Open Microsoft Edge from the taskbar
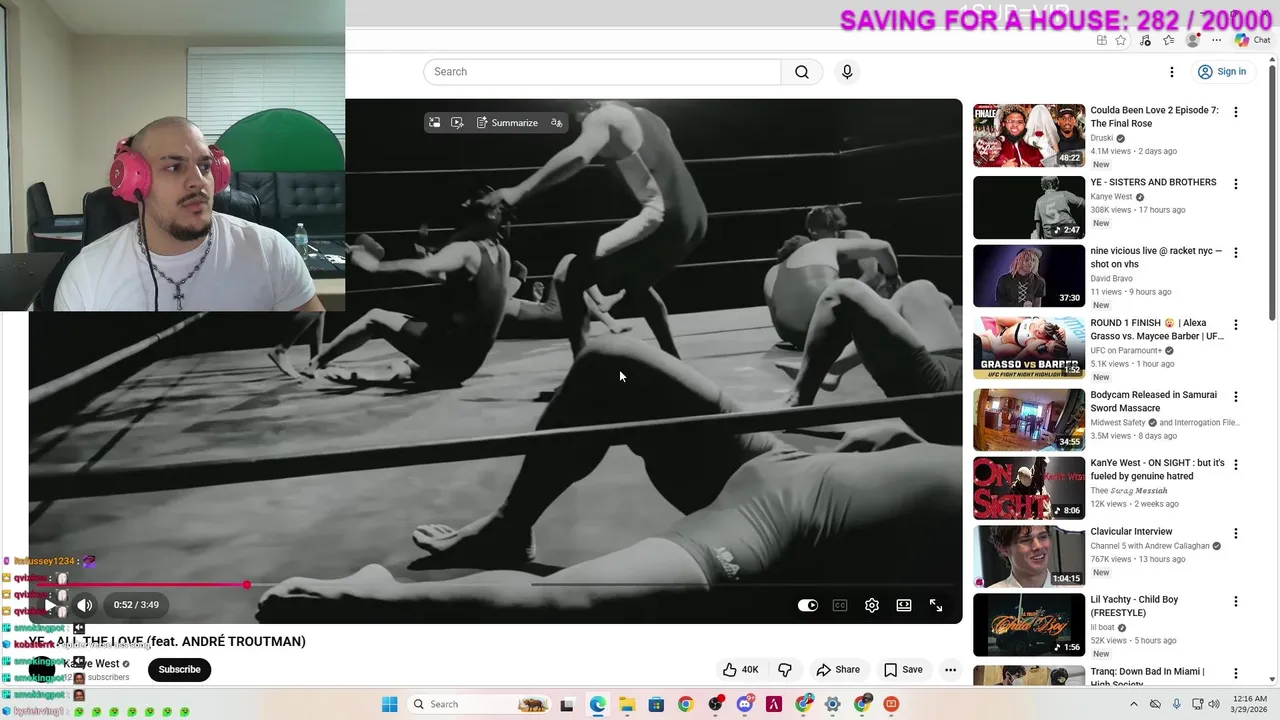The height and width of the screenshot is (720, 1280). (597, 704)
